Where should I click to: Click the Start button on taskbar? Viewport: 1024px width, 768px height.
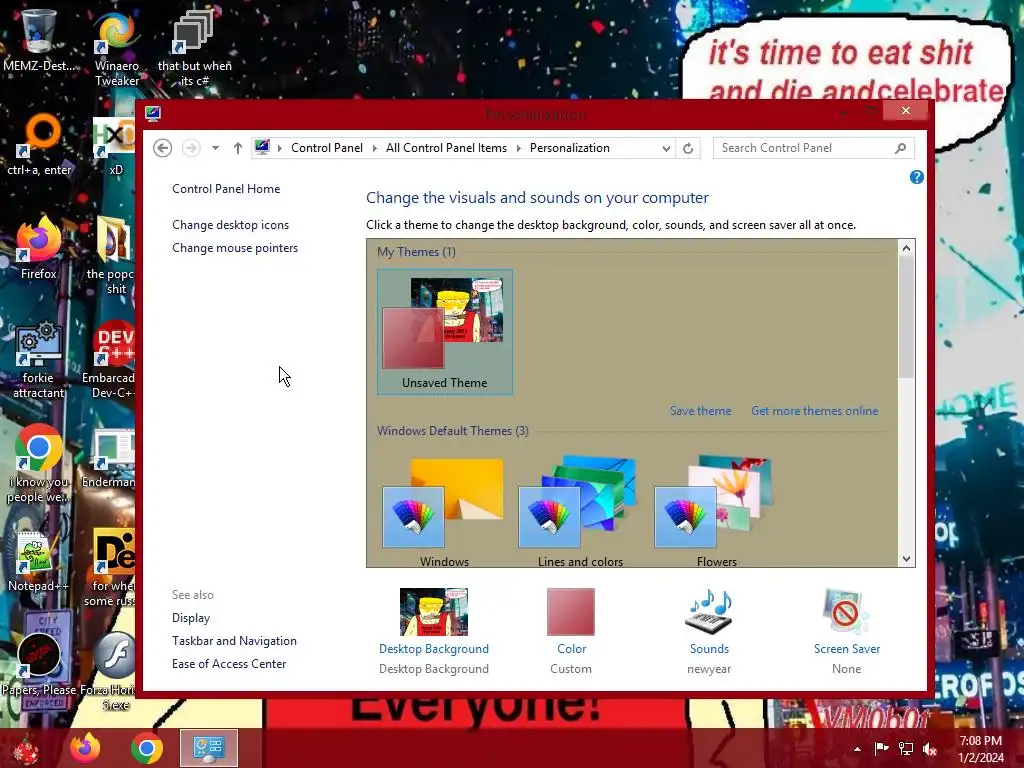point(26,748)
